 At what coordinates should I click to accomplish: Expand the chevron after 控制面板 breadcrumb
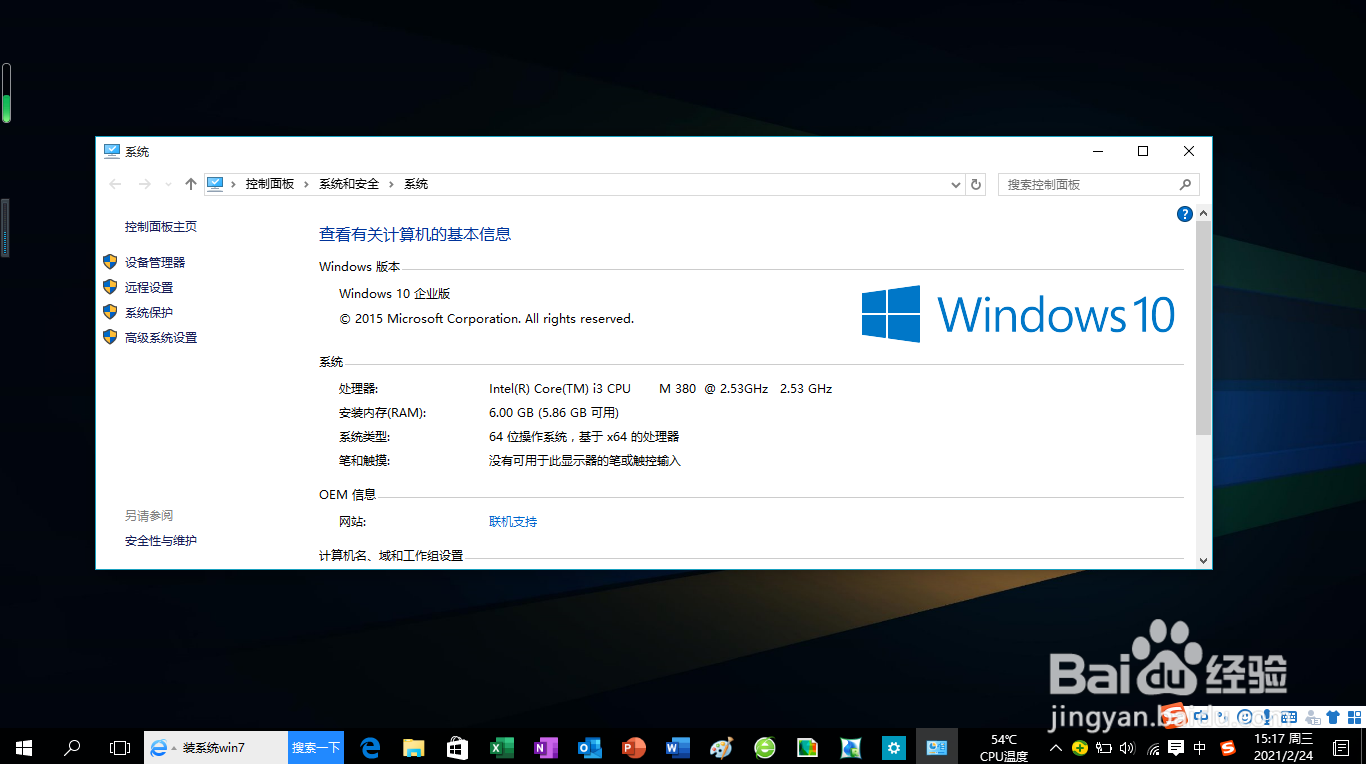click(x=307, y=184)
